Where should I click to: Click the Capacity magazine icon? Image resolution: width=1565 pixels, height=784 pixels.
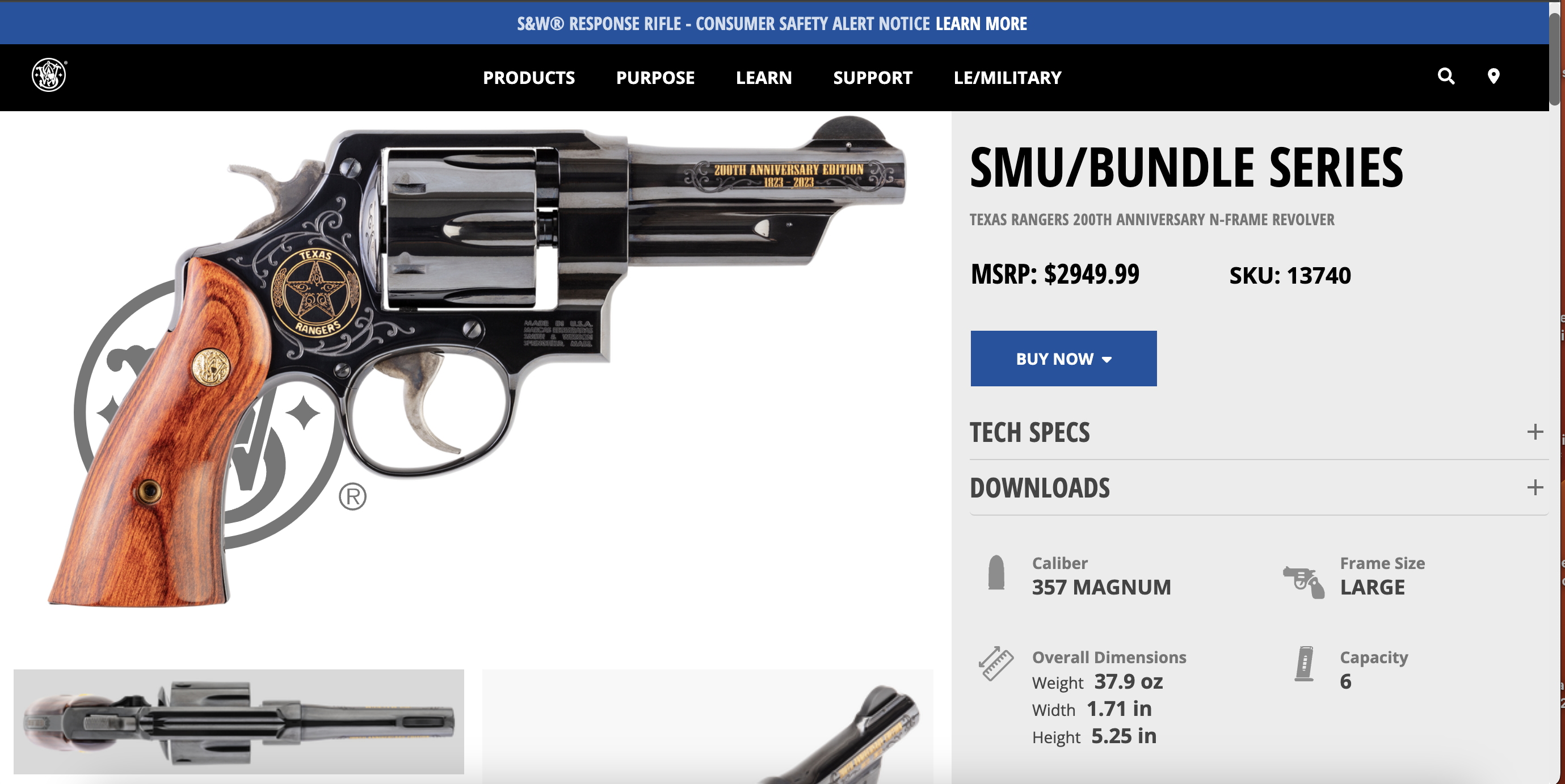1305,663
